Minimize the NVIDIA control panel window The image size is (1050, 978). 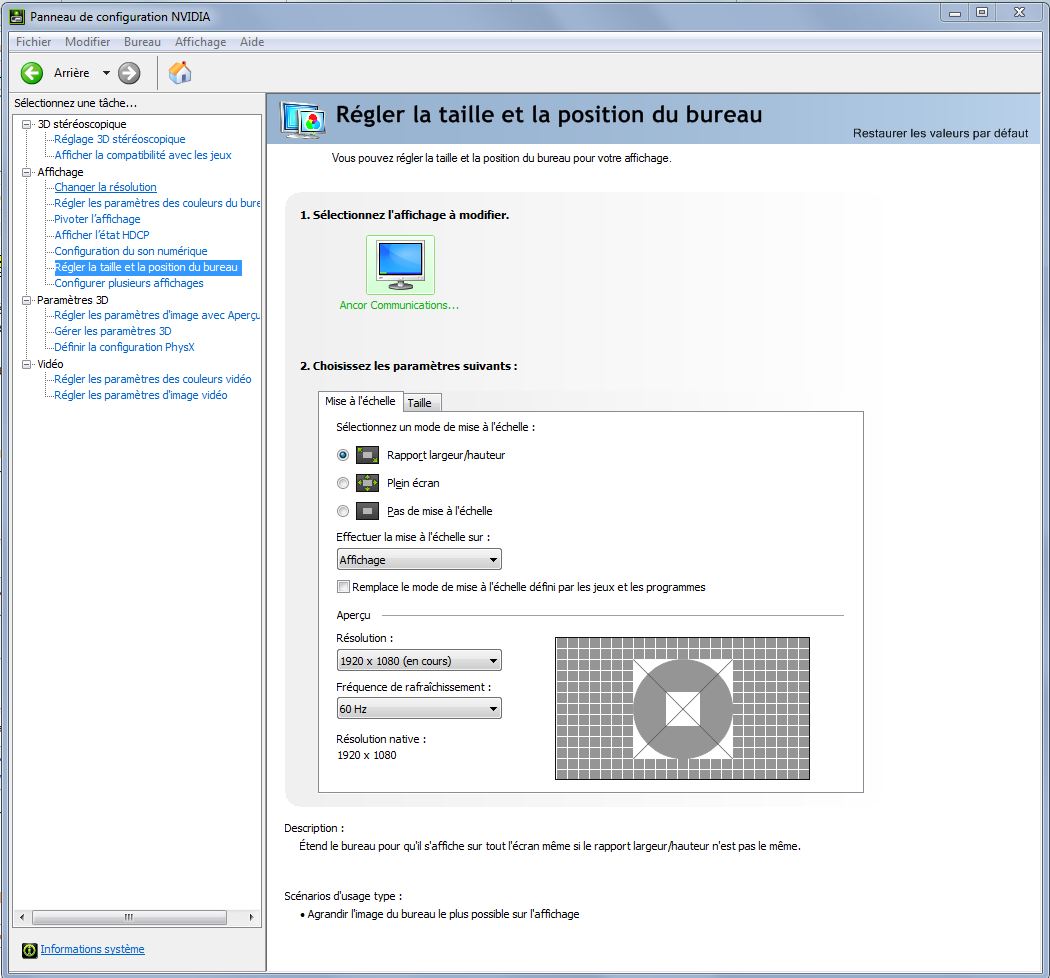click(955, 12)
